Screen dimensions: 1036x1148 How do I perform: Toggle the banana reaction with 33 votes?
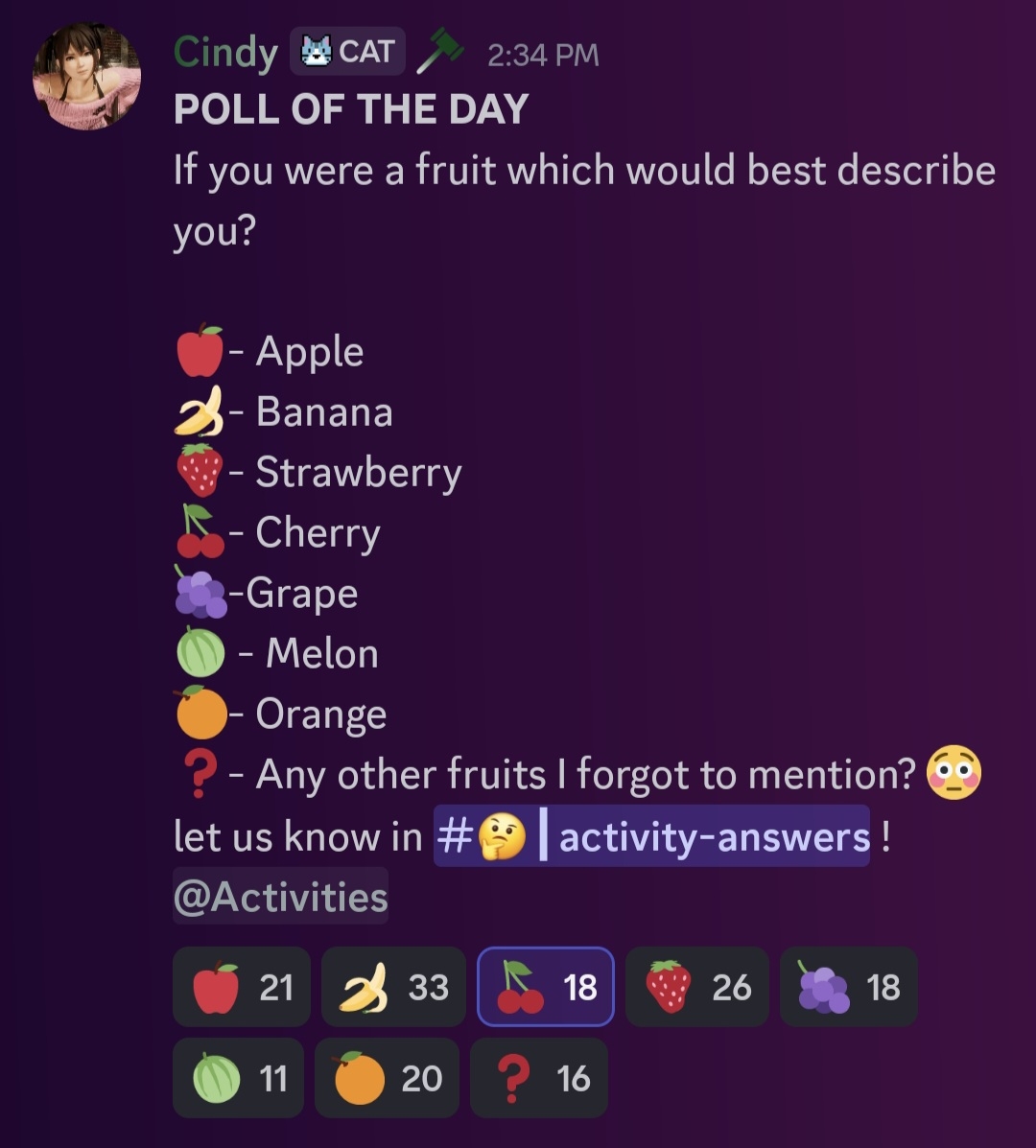pos(393,987)
